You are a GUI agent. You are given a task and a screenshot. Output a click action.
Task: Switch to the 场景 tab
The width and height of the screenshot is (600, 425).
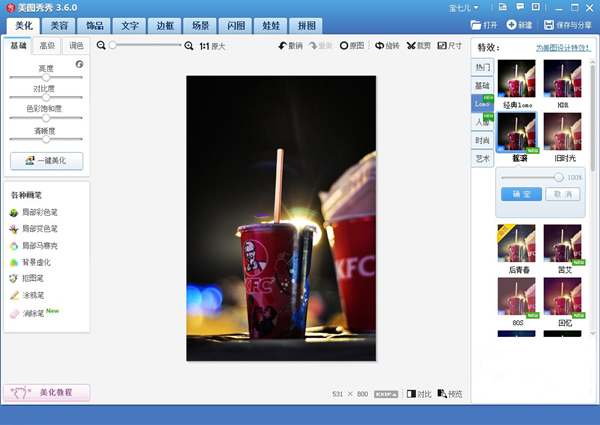click(x=200, y=26)
